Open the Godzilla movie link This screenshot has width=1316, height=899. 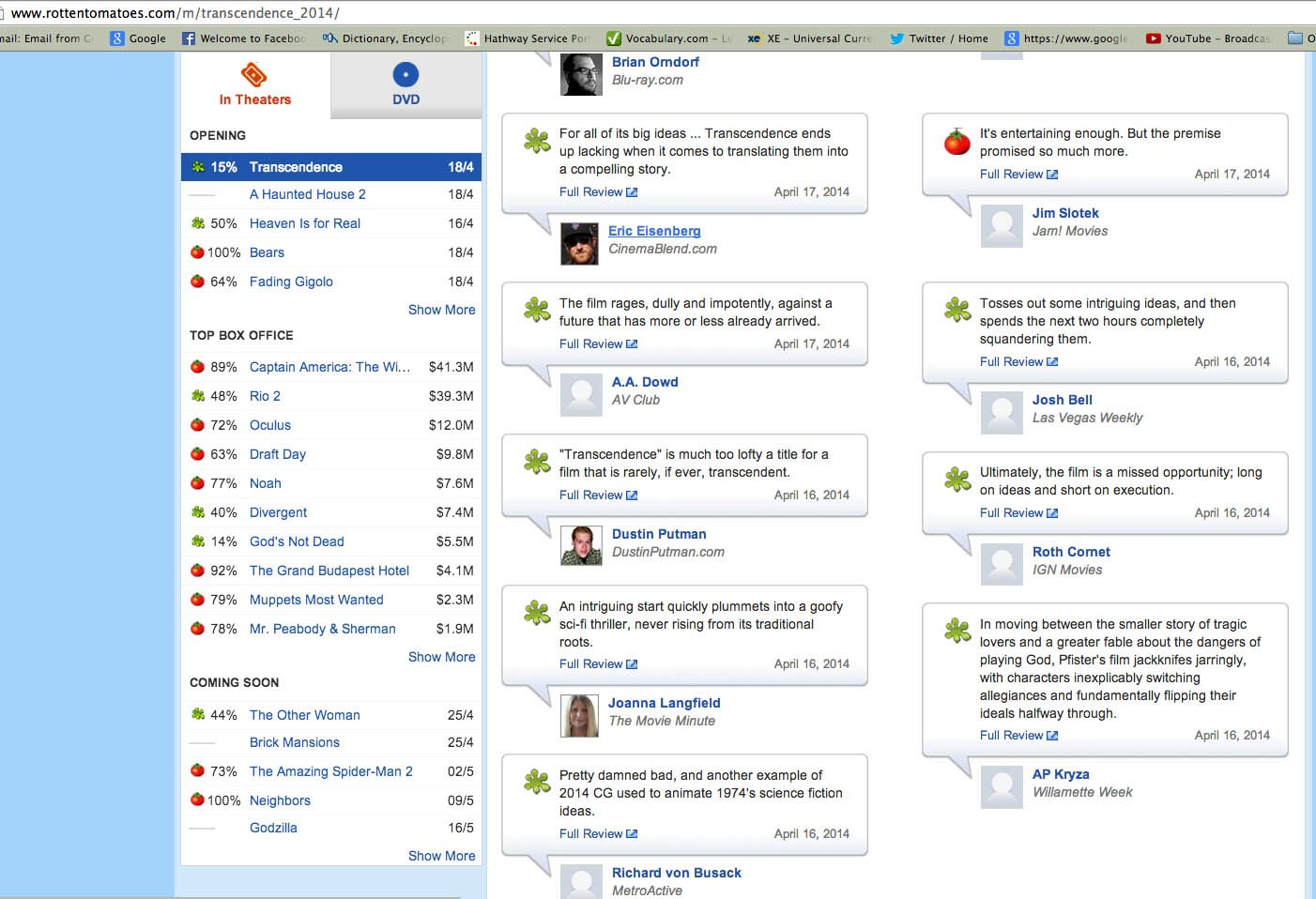[x=273, y=828]
